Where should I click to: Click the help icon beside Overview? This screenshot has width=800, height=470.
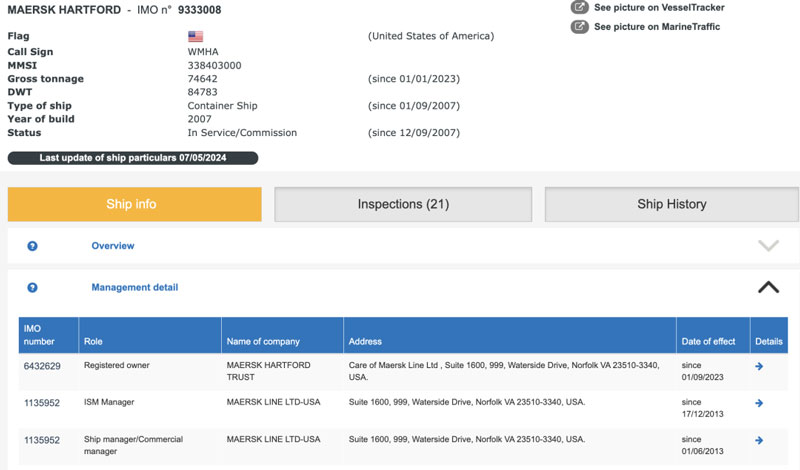[x=32, y=246]
